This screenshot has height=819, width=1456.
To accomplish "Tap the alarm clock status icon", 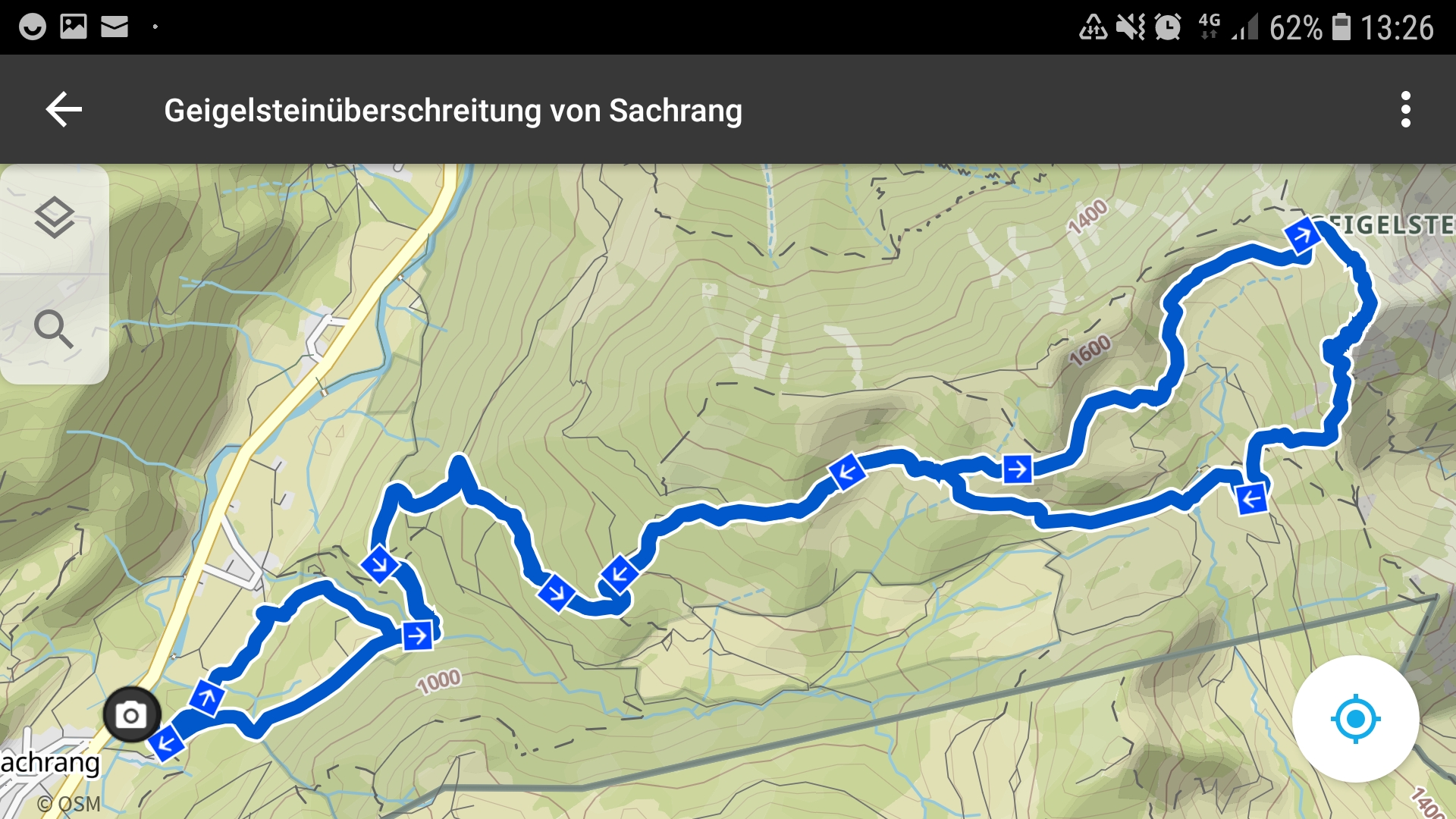I will coord(1168,27).
